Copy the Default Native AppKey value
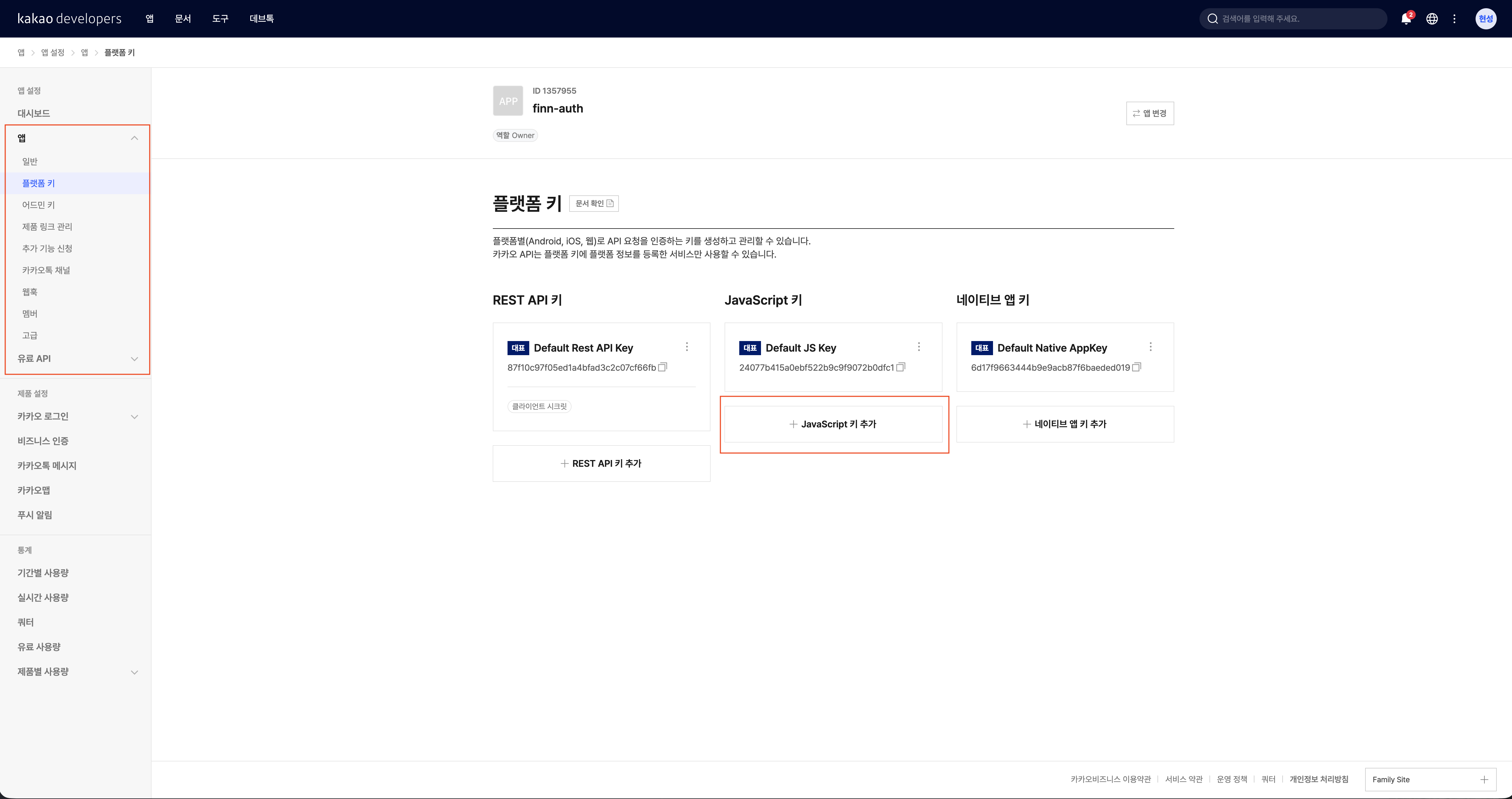Viewport: 1512px width, 799px height. click(x=1136, y=367)
